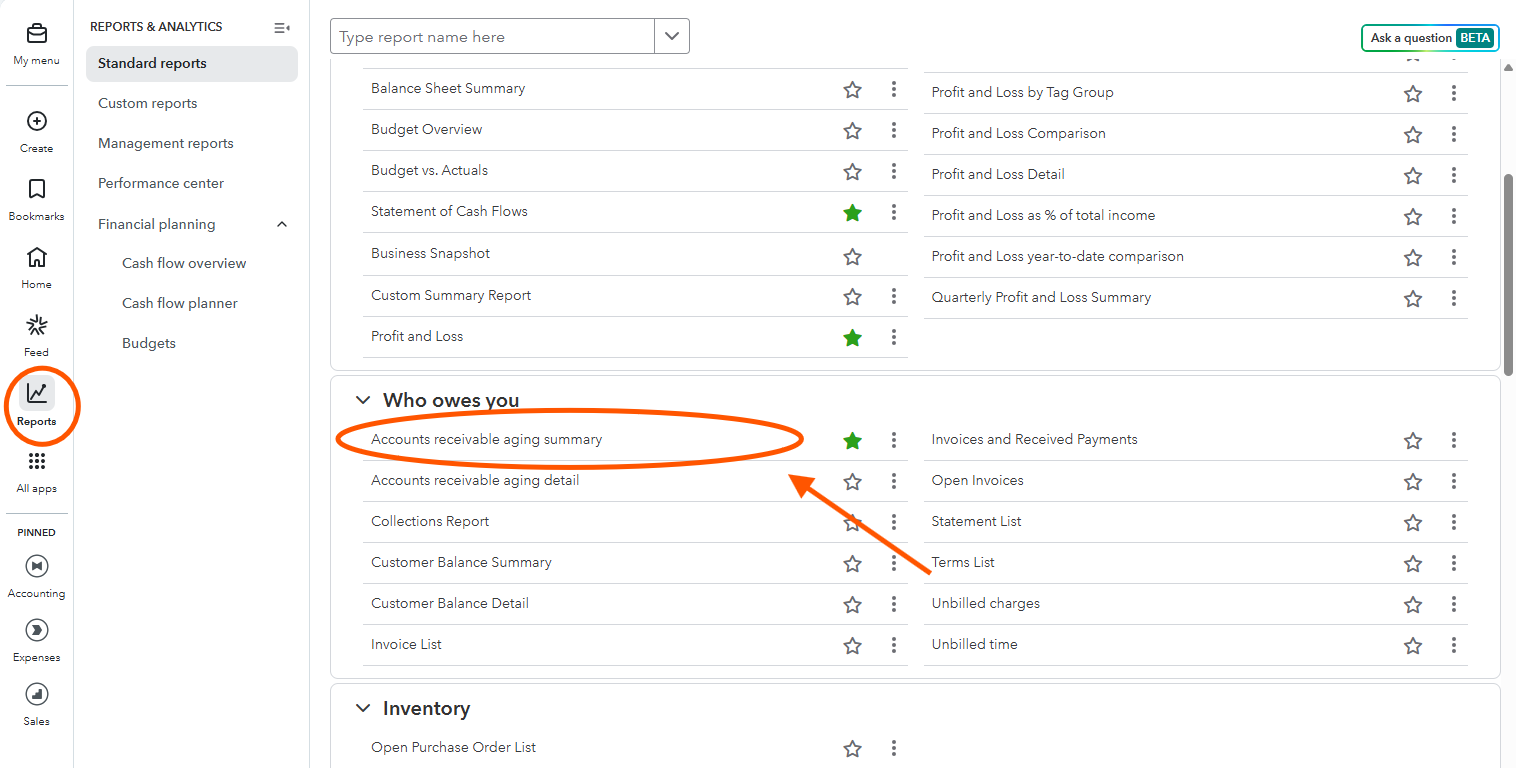Select the Bookmarks icon in the sidebar
The height and width of the screenshot is (768, 1525).
pos(36,189)
